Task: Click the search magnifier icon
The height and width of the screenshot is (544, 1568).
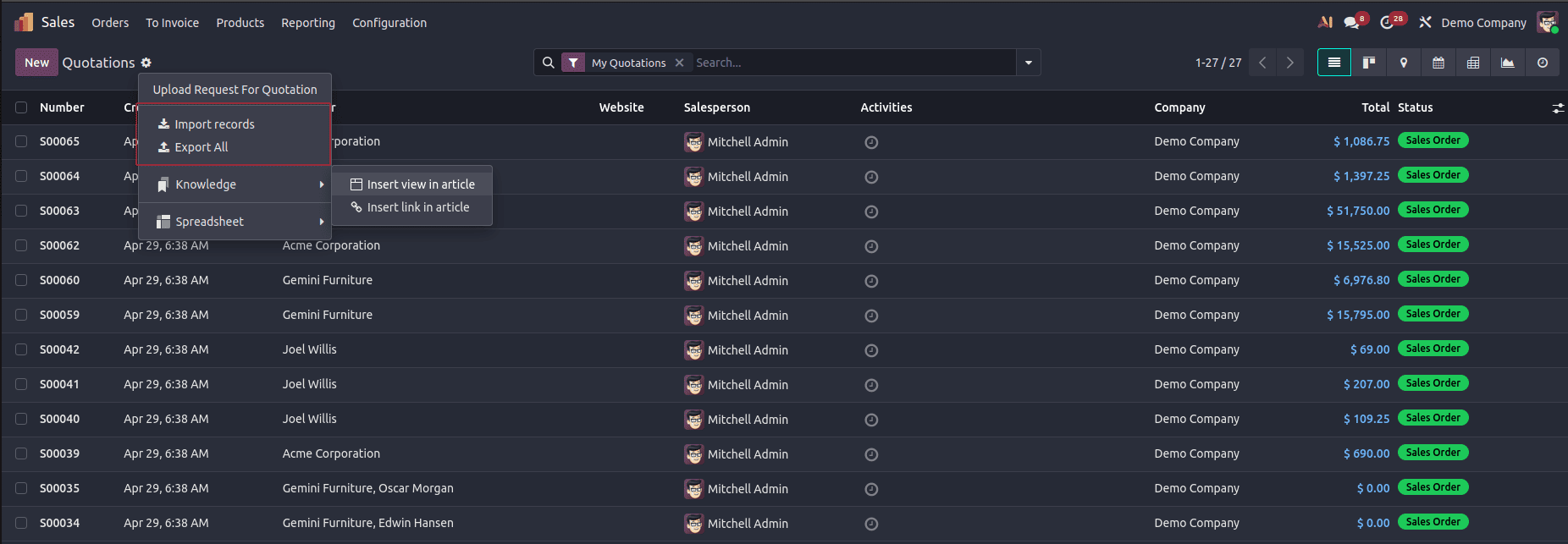Action: [549, 63]
